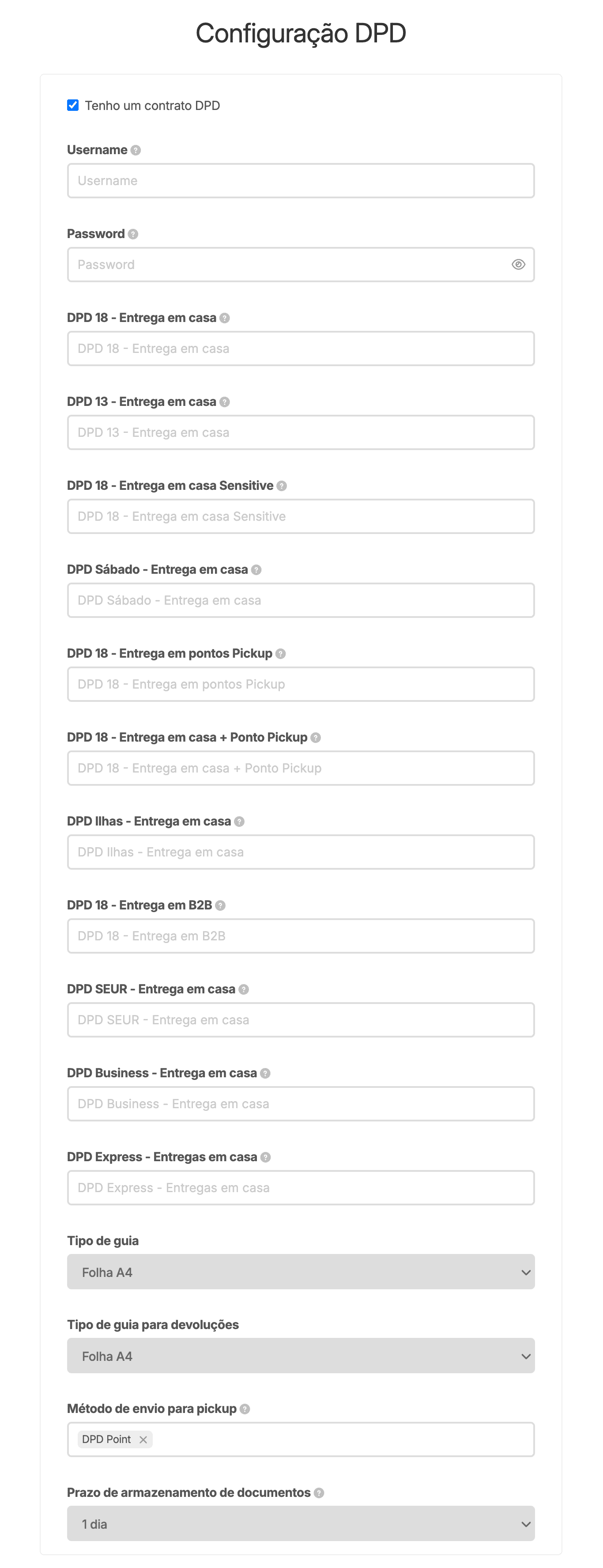Screen dimensions: 603x1568
Task: Click the DPD Business - Entrega em casa field
Action: [301, 1104]
